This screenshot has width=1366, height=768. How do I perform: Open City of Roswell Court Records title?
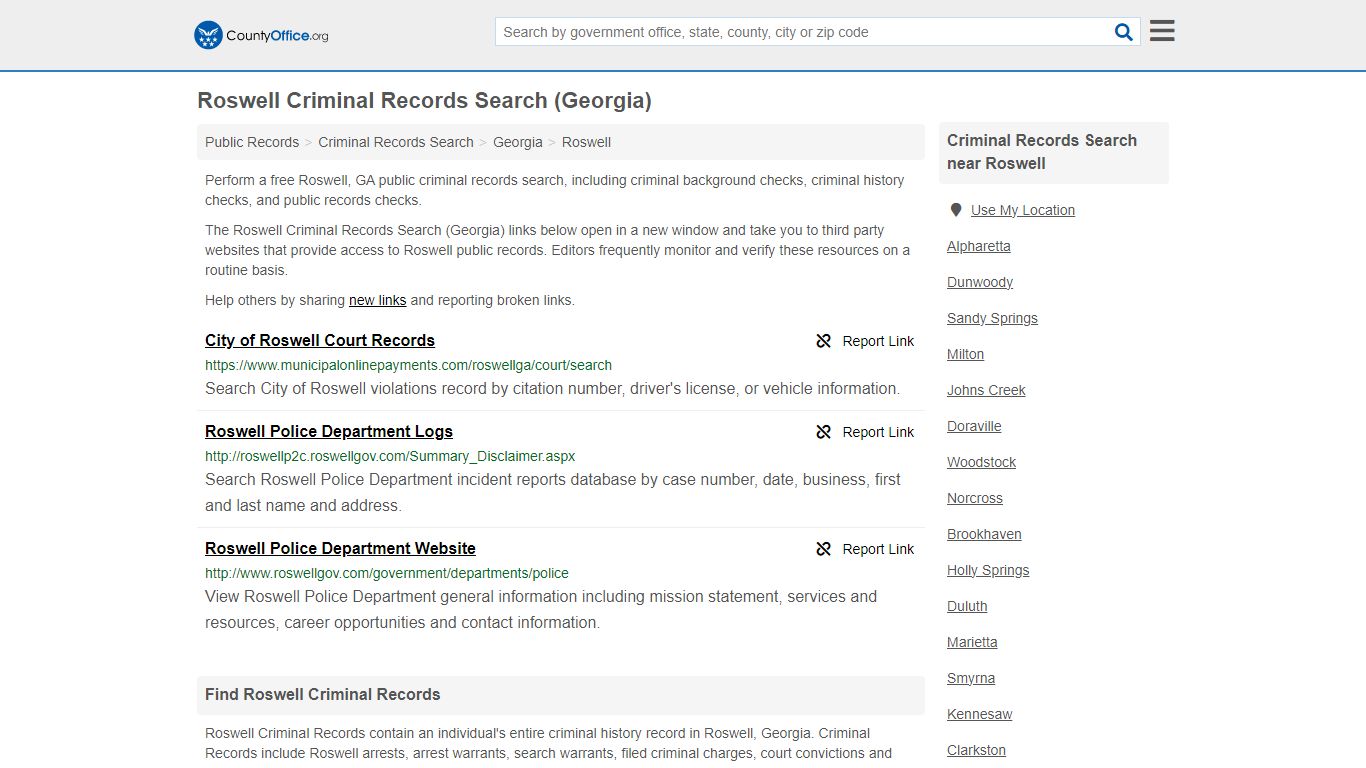point(320,340)
